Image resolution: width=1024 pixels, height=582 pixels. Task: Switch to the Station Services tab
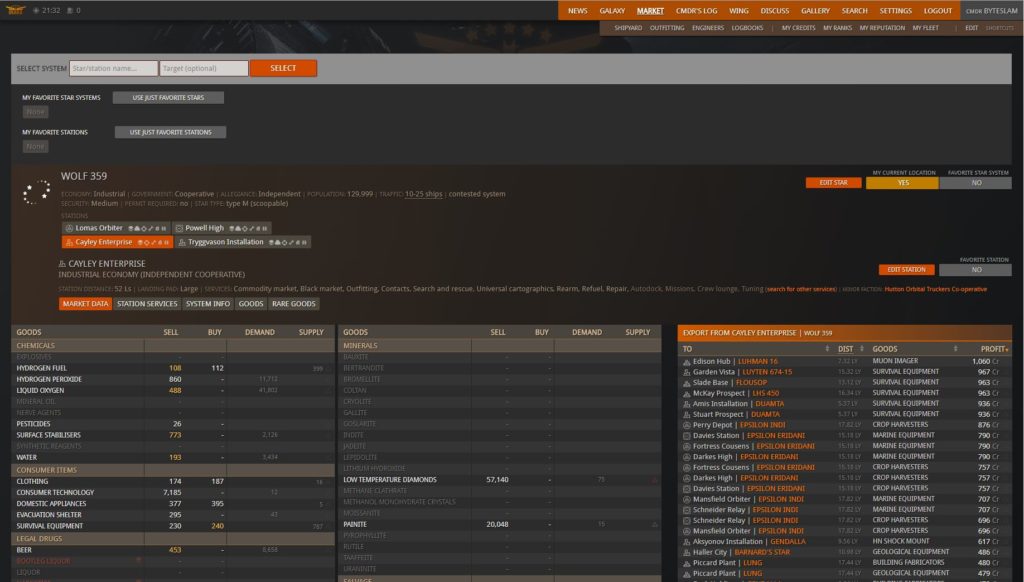coord(147,304)
